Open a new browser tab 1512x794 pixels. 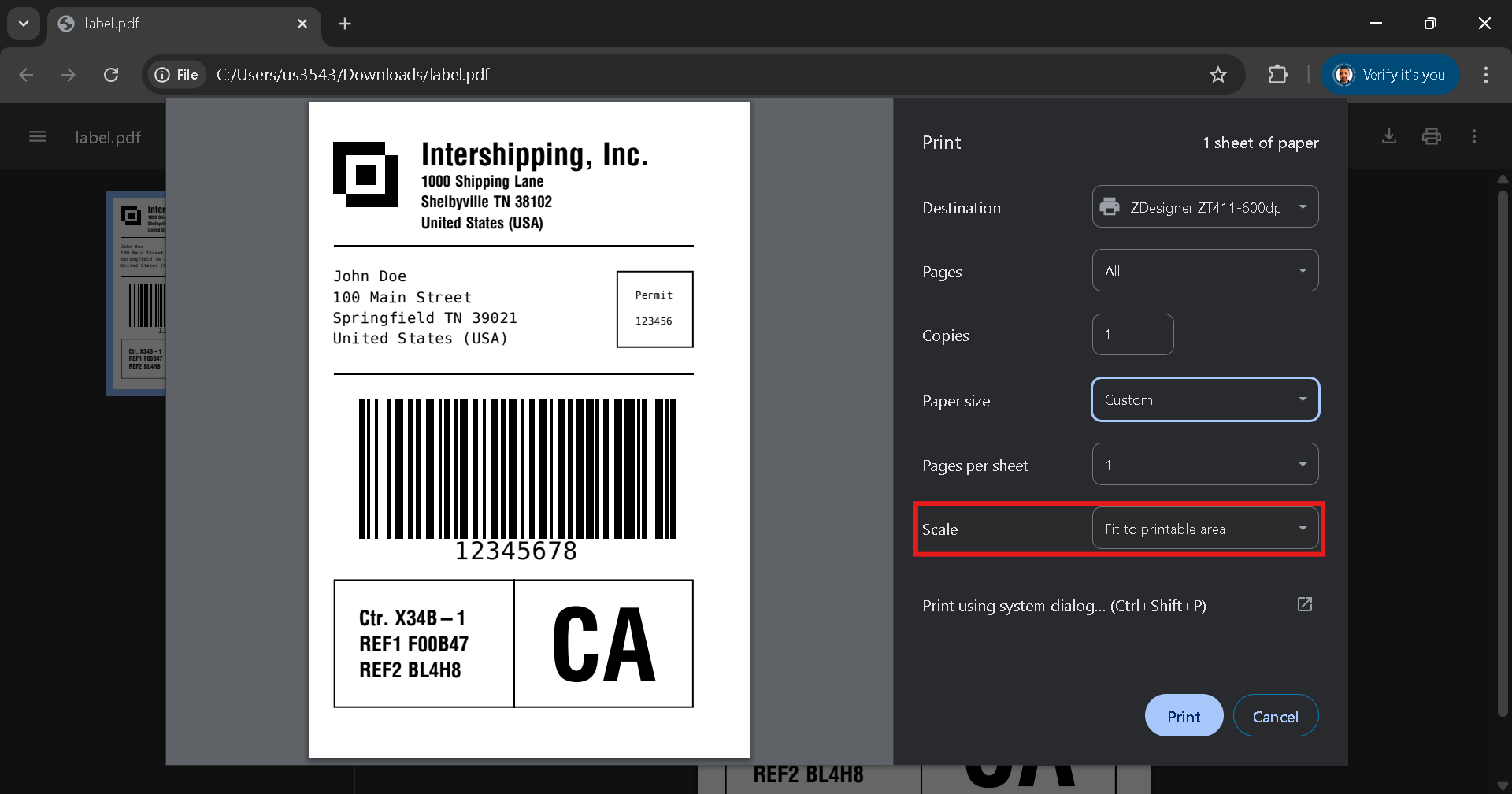[345, 24]
